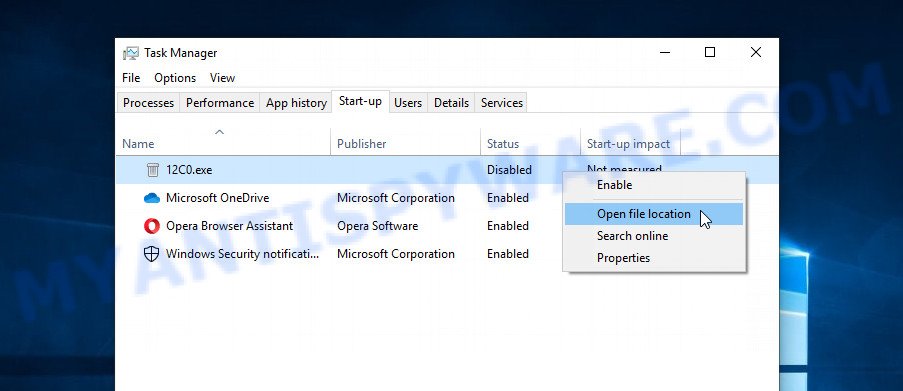Screen dimensions: 903x391
Task: Click the 12C0.exe trash bin icon
Action: point(153,169)
